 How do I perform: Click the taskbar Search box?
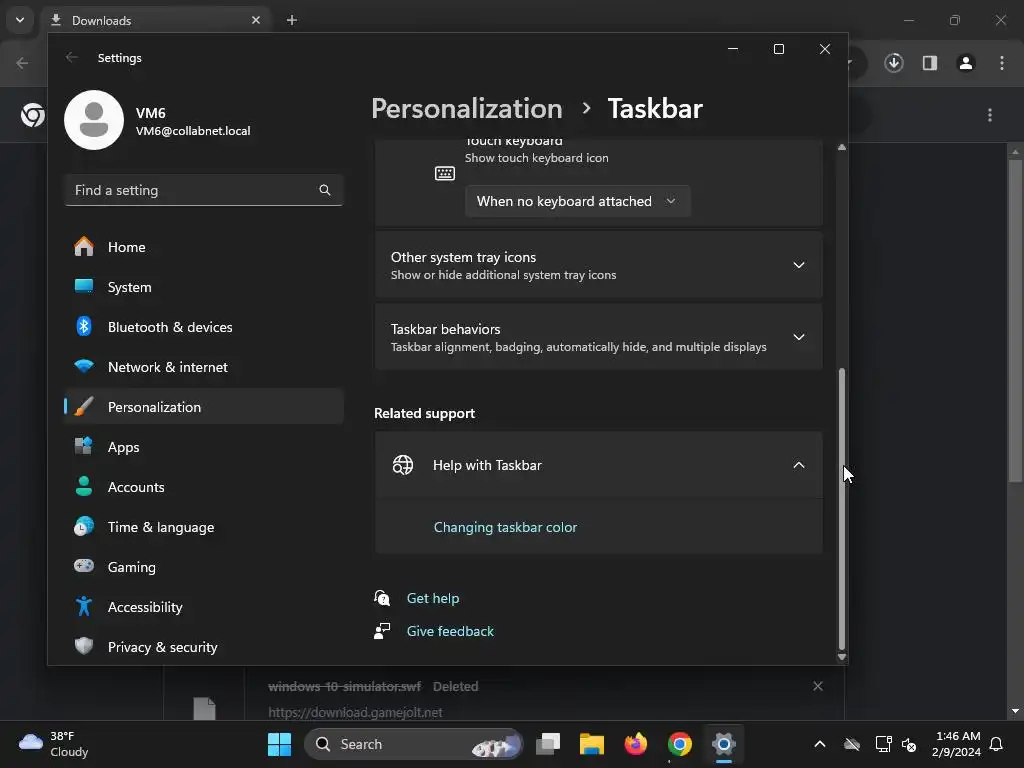pos(413,744)
